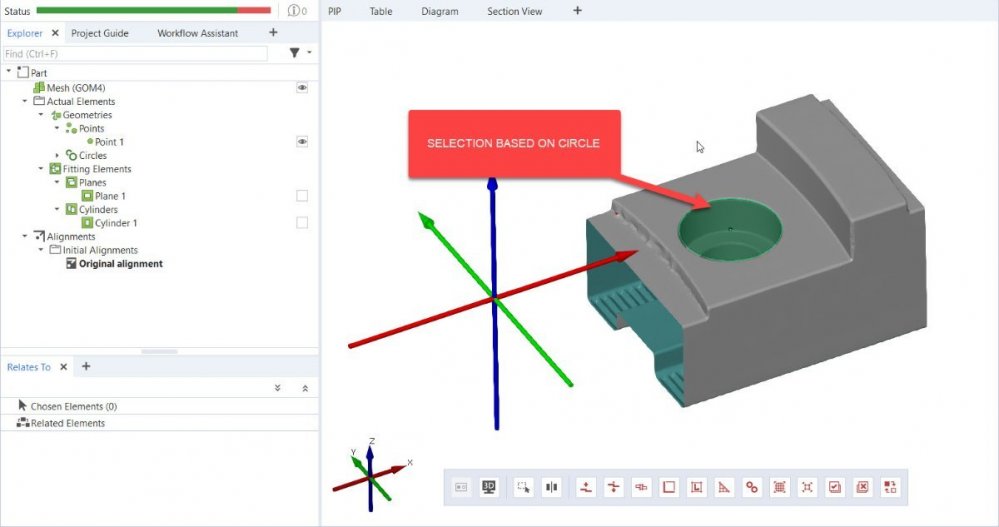Click the mirror/split view toolbar icon
The image size is (999, 527).
tap(551, 487)
